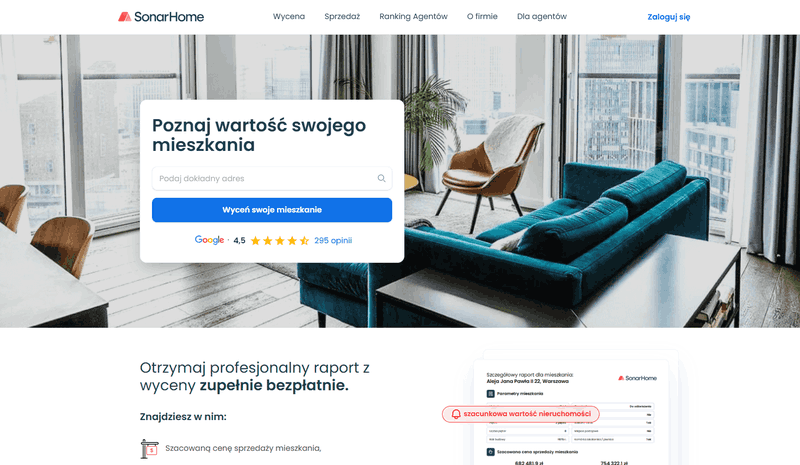Click the Zaloguj się link
The image size is (800, 465).
point(668,17)
